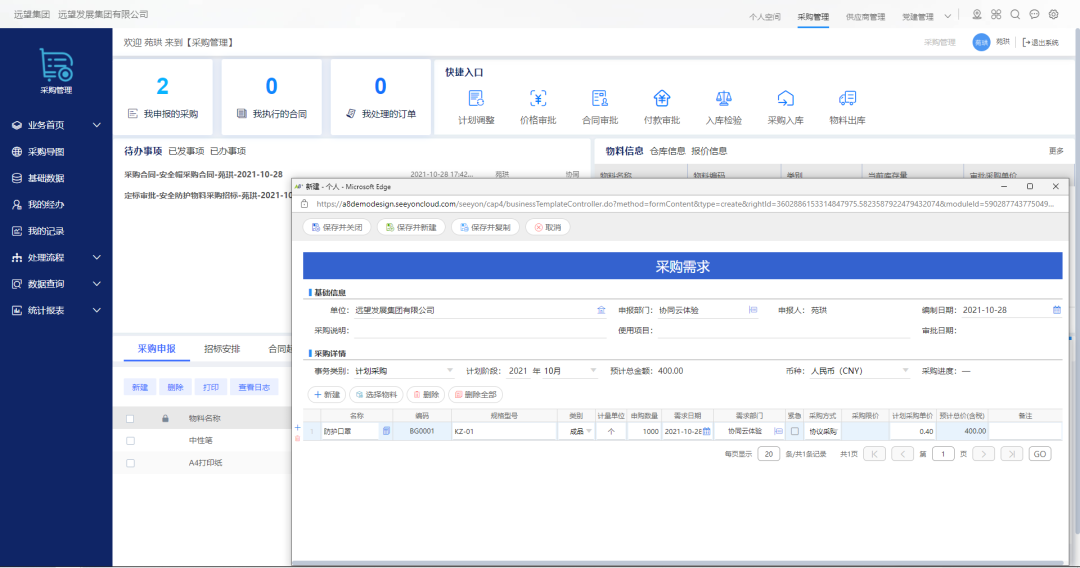Switch to 供应商管理 top tab
This screenshot has width=1080, height=568.
click(865, 17)
